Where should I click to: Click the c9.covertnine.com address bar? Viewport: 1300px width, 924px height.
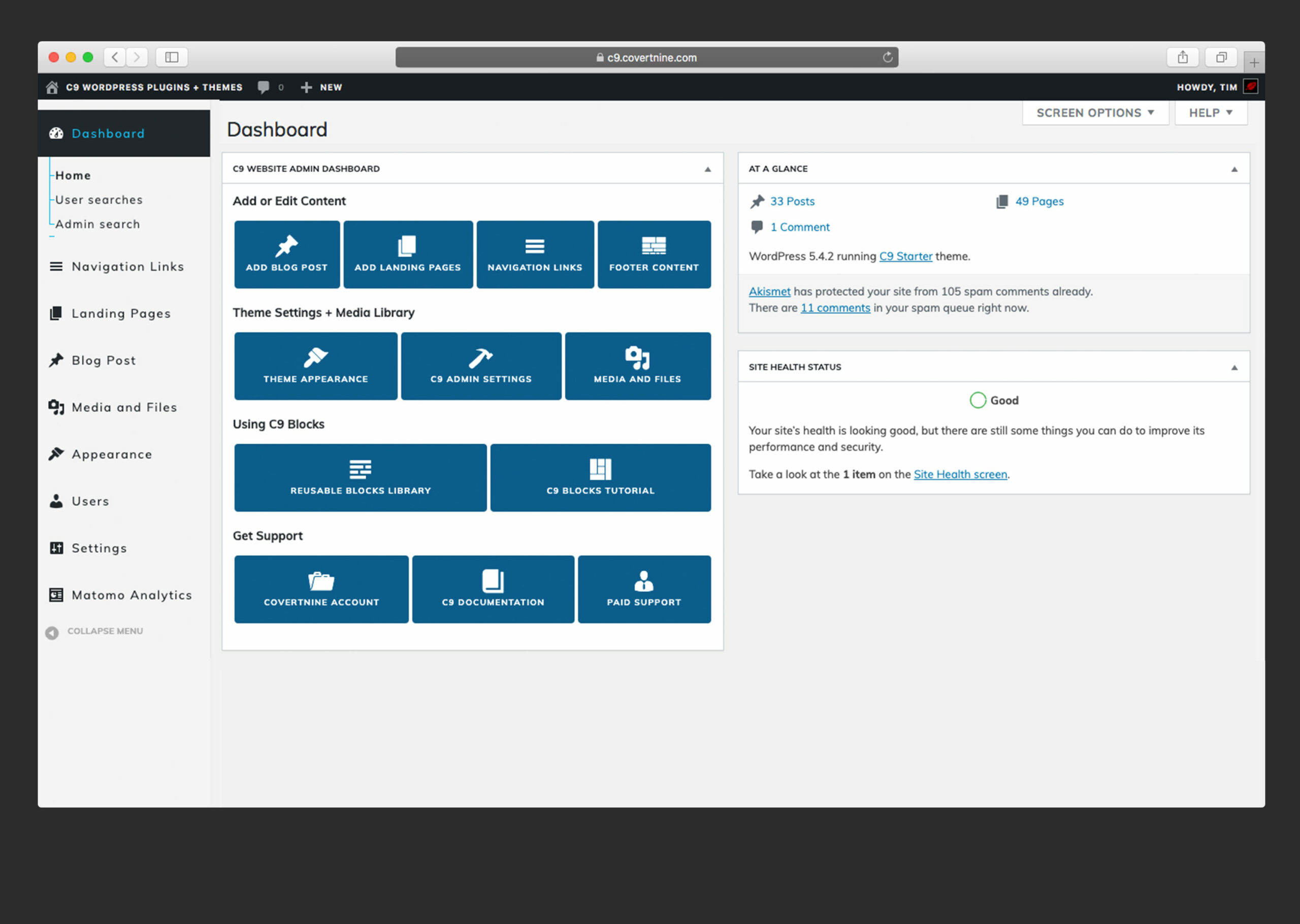pos(647,57)
